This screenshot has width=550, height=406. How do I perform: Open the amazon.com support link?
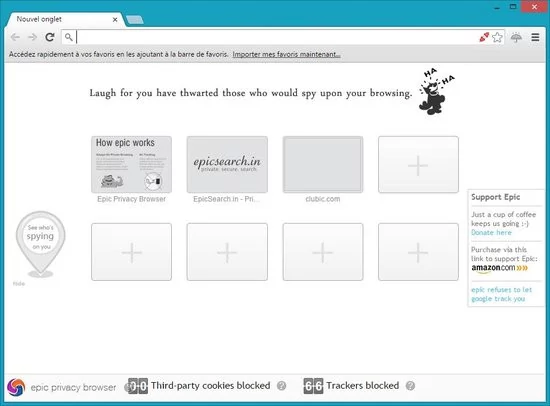pyautogui.click(x=499, y=268)
